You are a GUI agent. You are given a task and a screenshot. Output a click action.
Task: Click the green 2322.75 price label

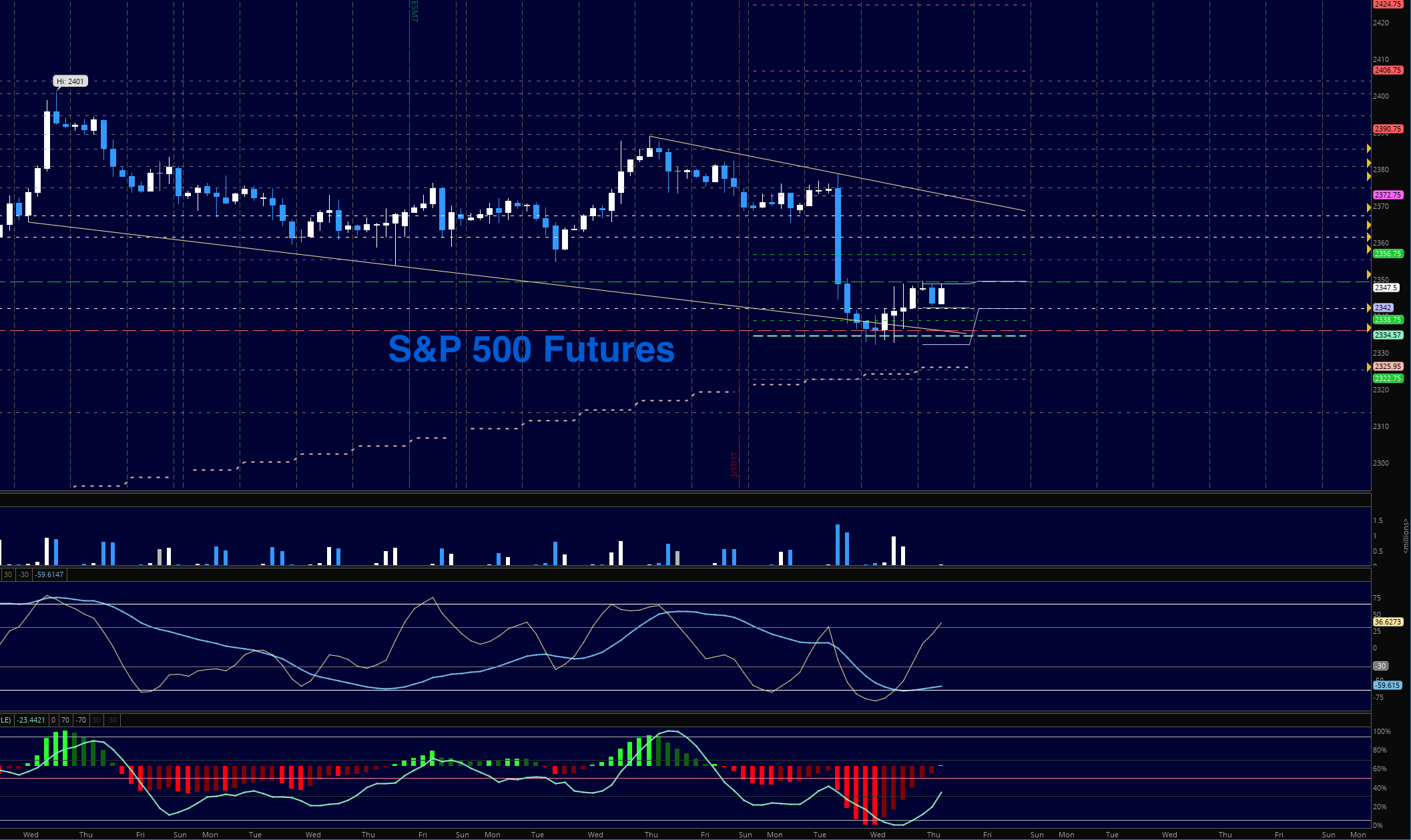(1387, 378)
